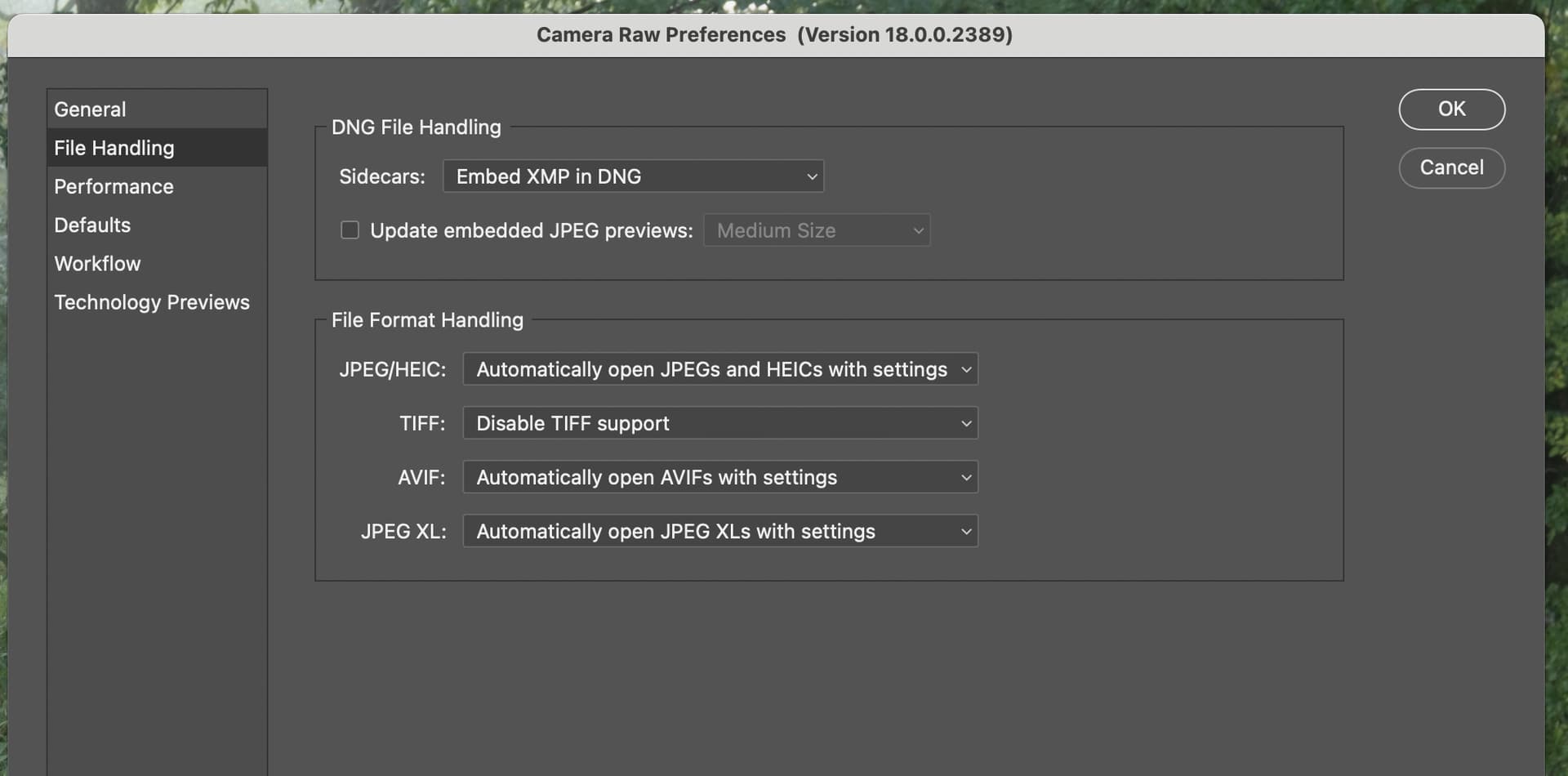Show the Technology Previews section
This screenshot has width=1568, height=776.
pyautogui.click(x=152, y=302)
